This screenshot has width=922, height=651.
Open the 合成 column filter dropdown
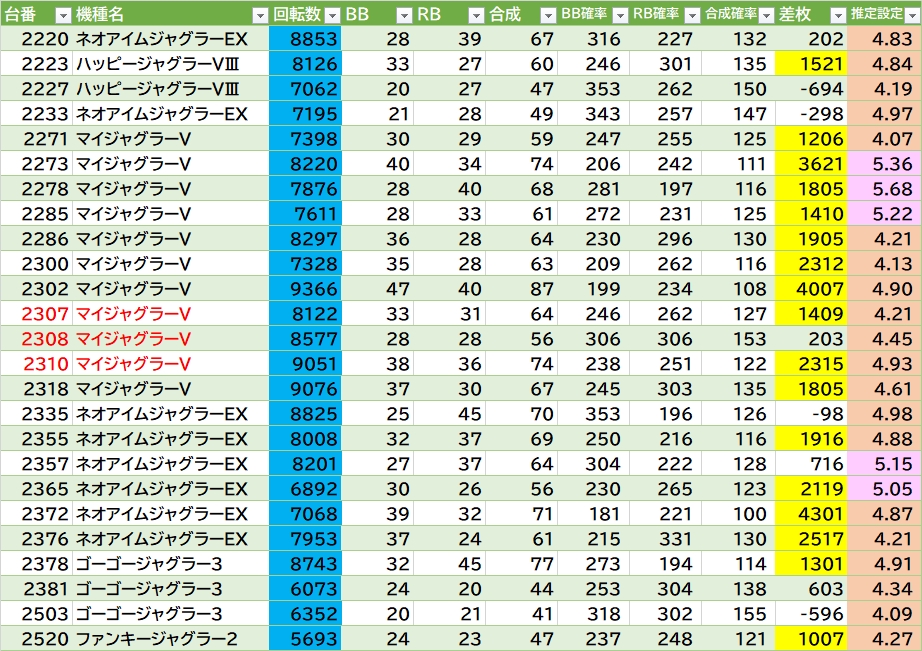point(548,15)
